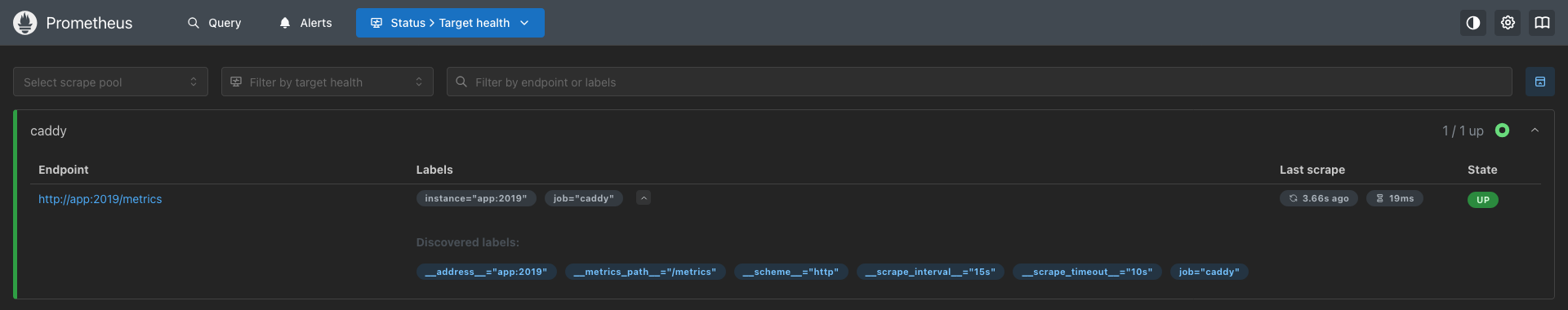This screenshot has width=1568, height=310.
Task: Go to the Alerts page
Action: click(305, 23)
